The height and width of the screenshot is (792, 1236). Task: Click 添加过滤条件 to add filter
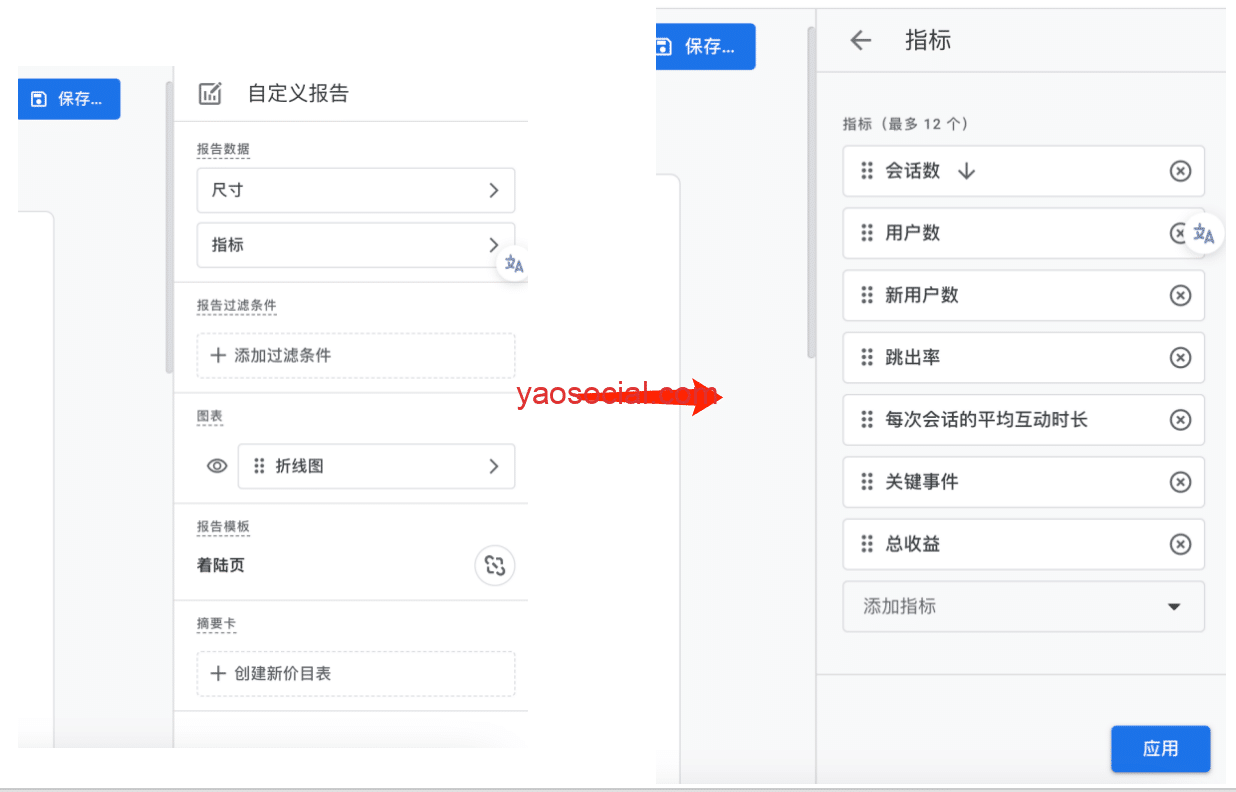355,355
